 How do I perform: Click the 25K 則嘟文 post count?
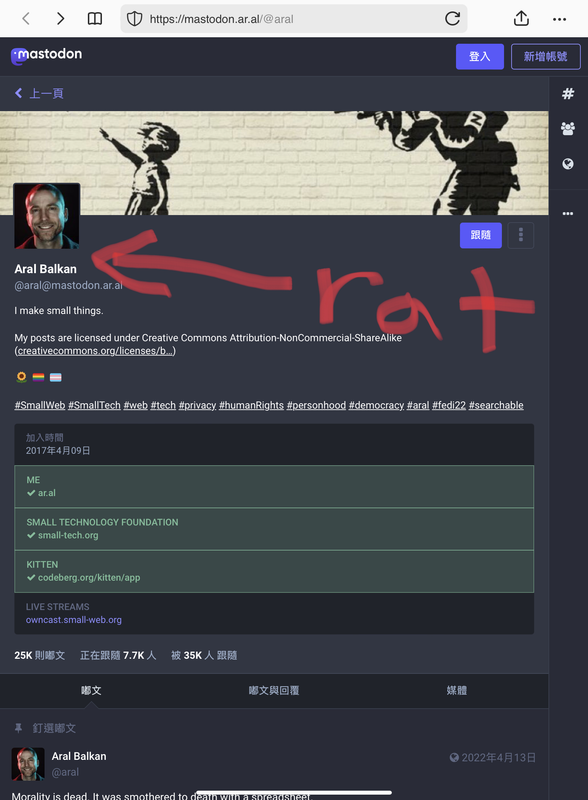click(x=39, y=656)
